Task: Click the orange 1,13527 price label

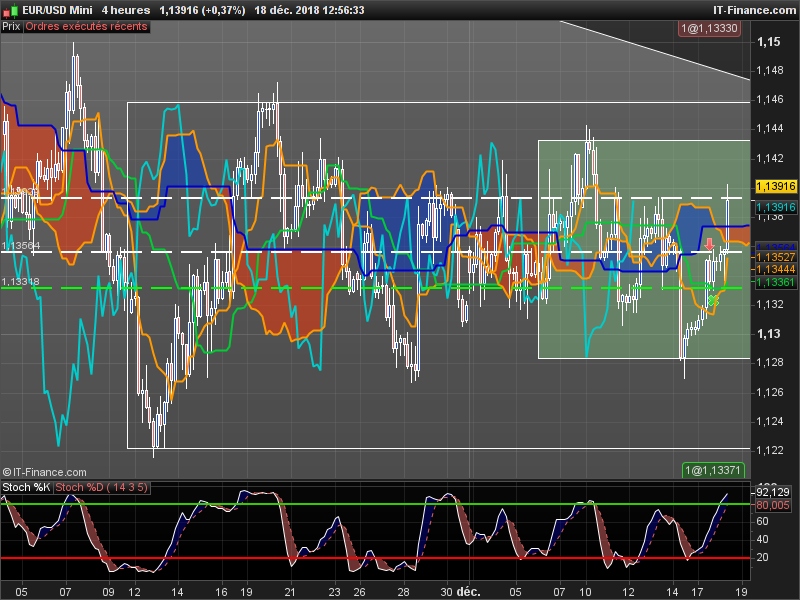Action: (775, 258)
